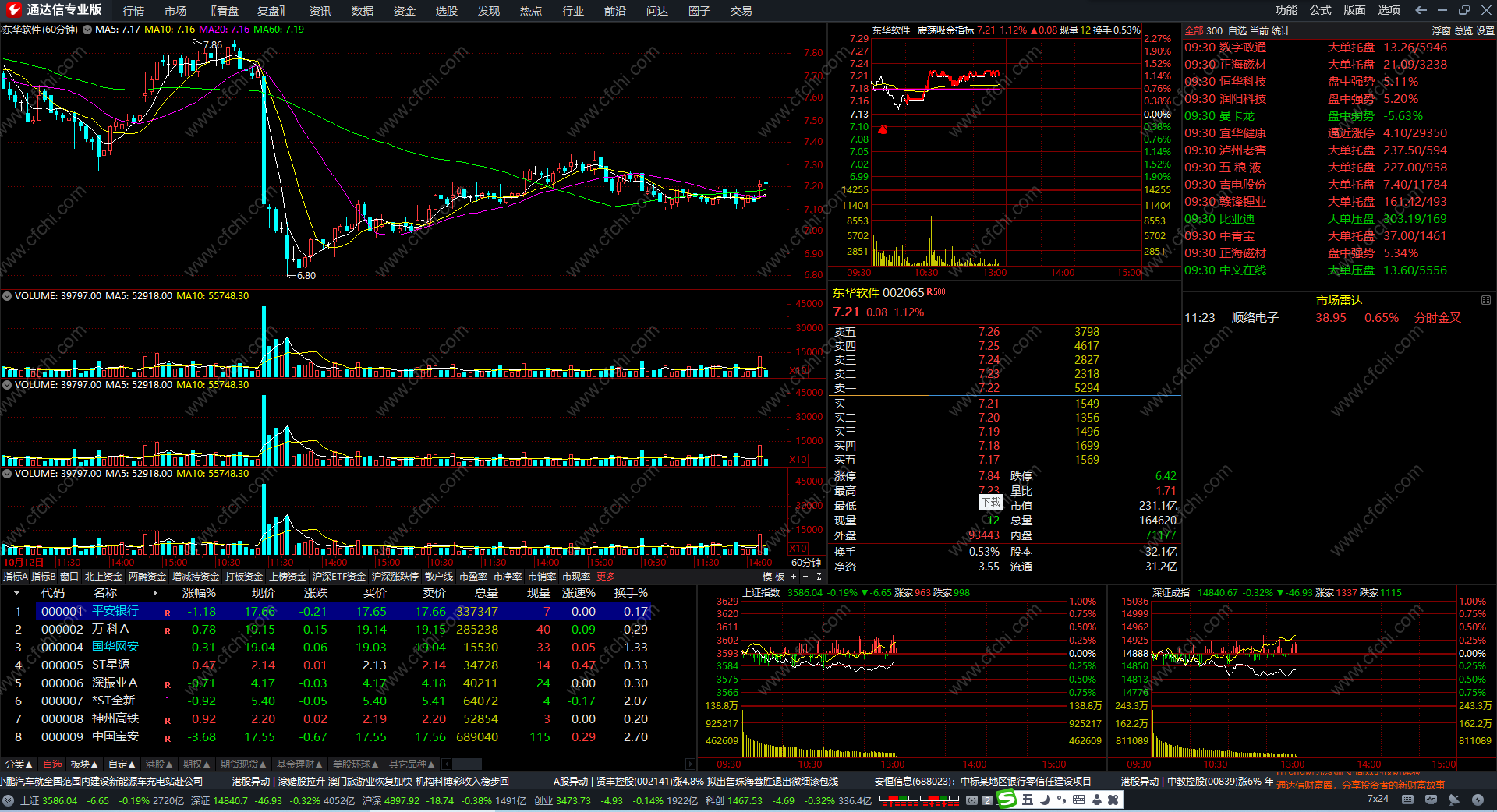This screenshot has height=812, width=1497.
Task: Expand the 自定 custom menu
Action: point(122,764)
